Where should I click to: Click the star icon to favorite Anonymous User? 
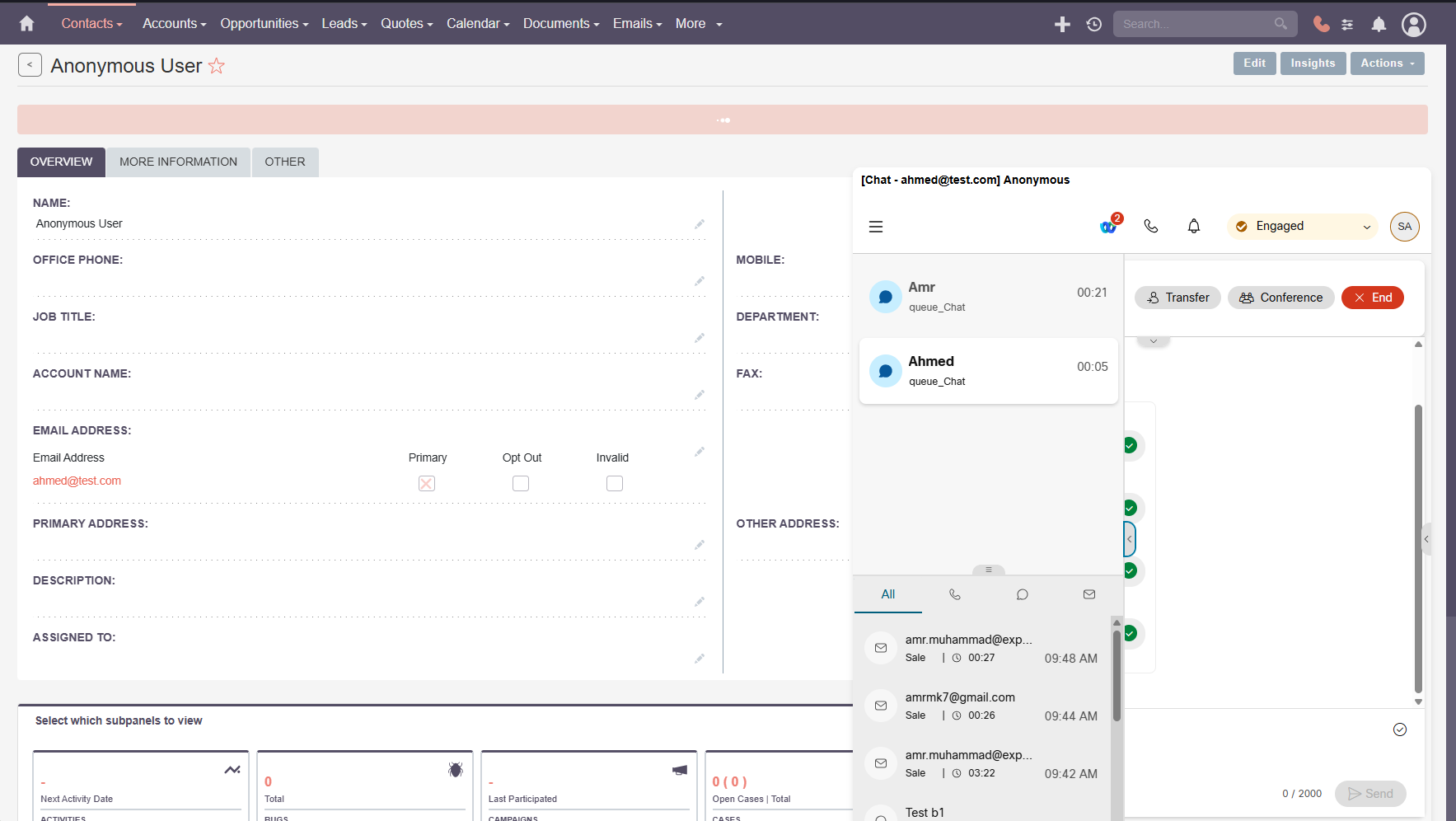click(x=217, y=66)
